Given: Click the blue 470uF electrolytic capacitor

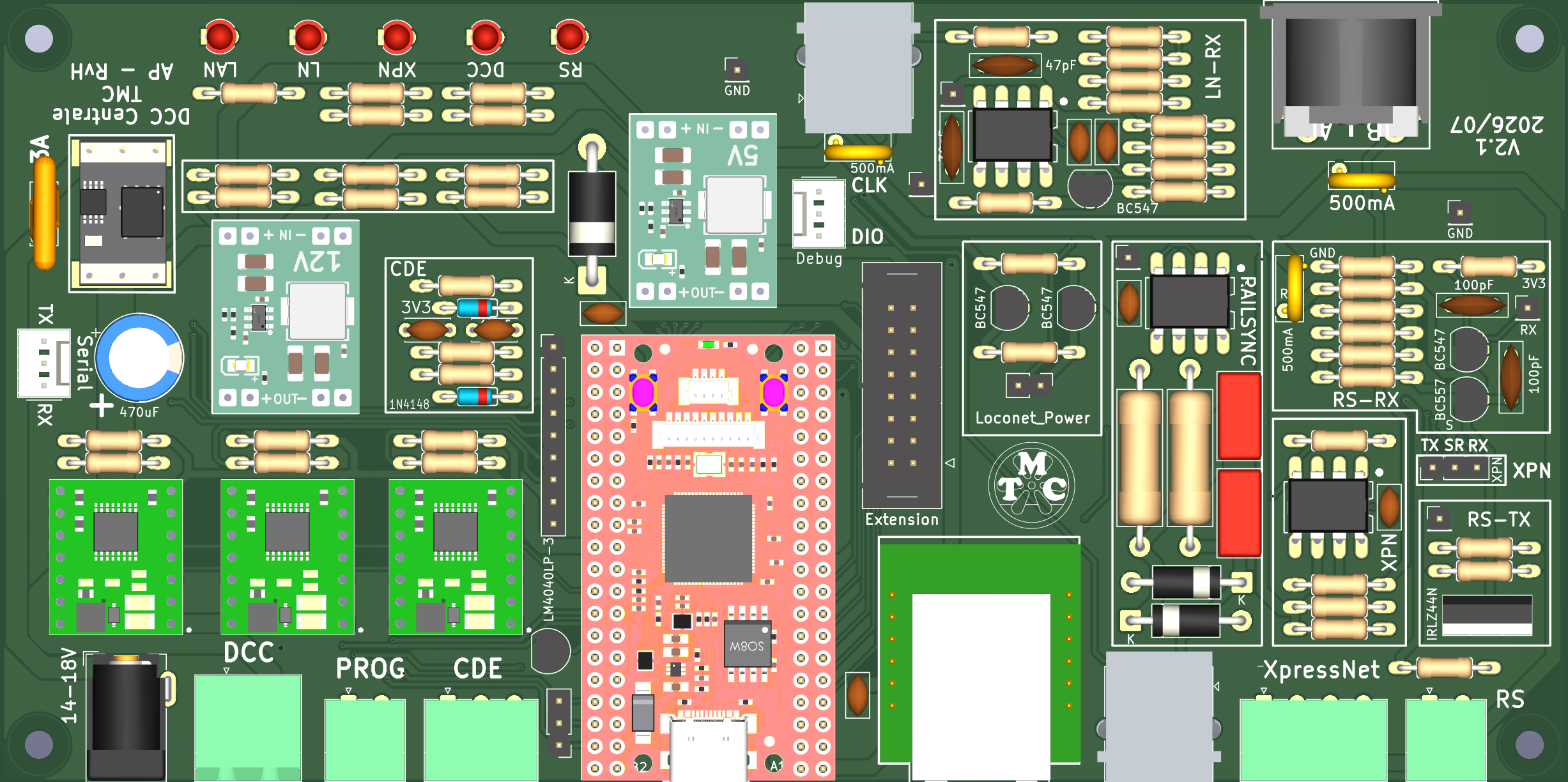Looking at the screenshot, I should 139,358.
